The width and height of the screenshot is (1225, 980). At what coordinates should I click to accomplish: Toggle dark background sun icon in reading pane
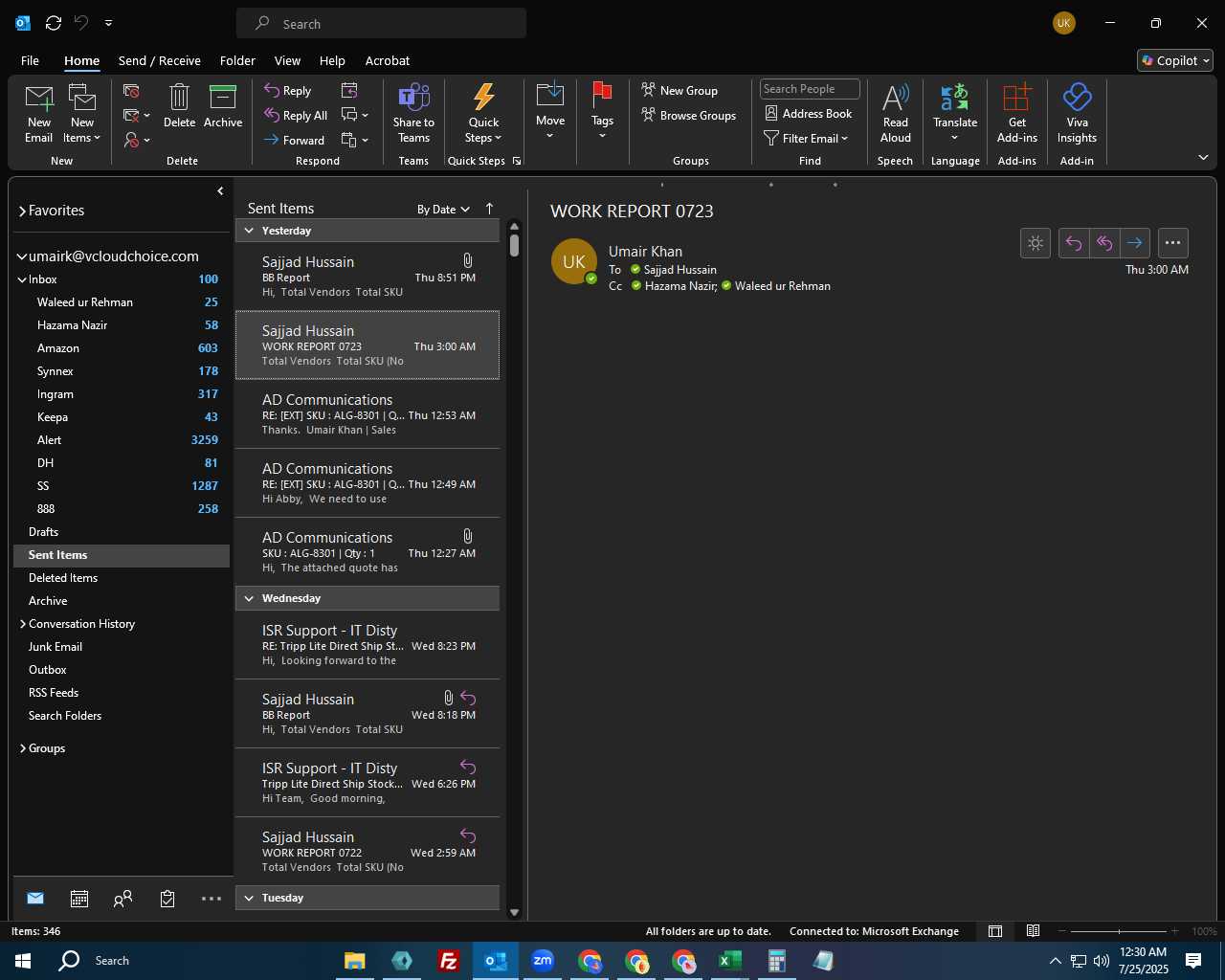(x=1036, y=243)
